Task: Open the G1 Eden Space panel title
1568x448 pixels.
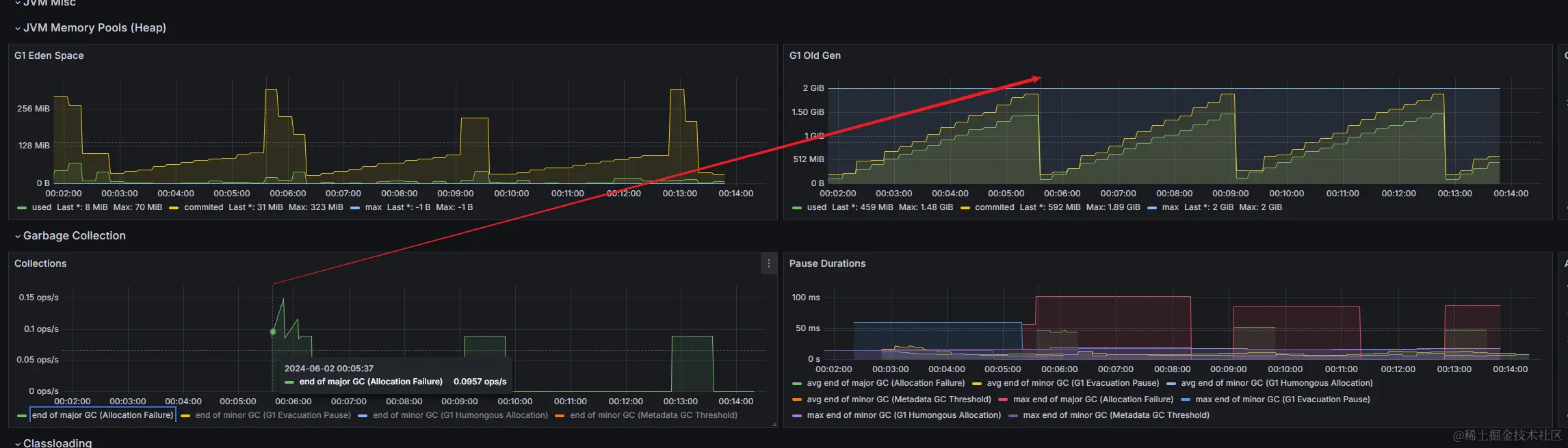Action: [x=49, y=55]
